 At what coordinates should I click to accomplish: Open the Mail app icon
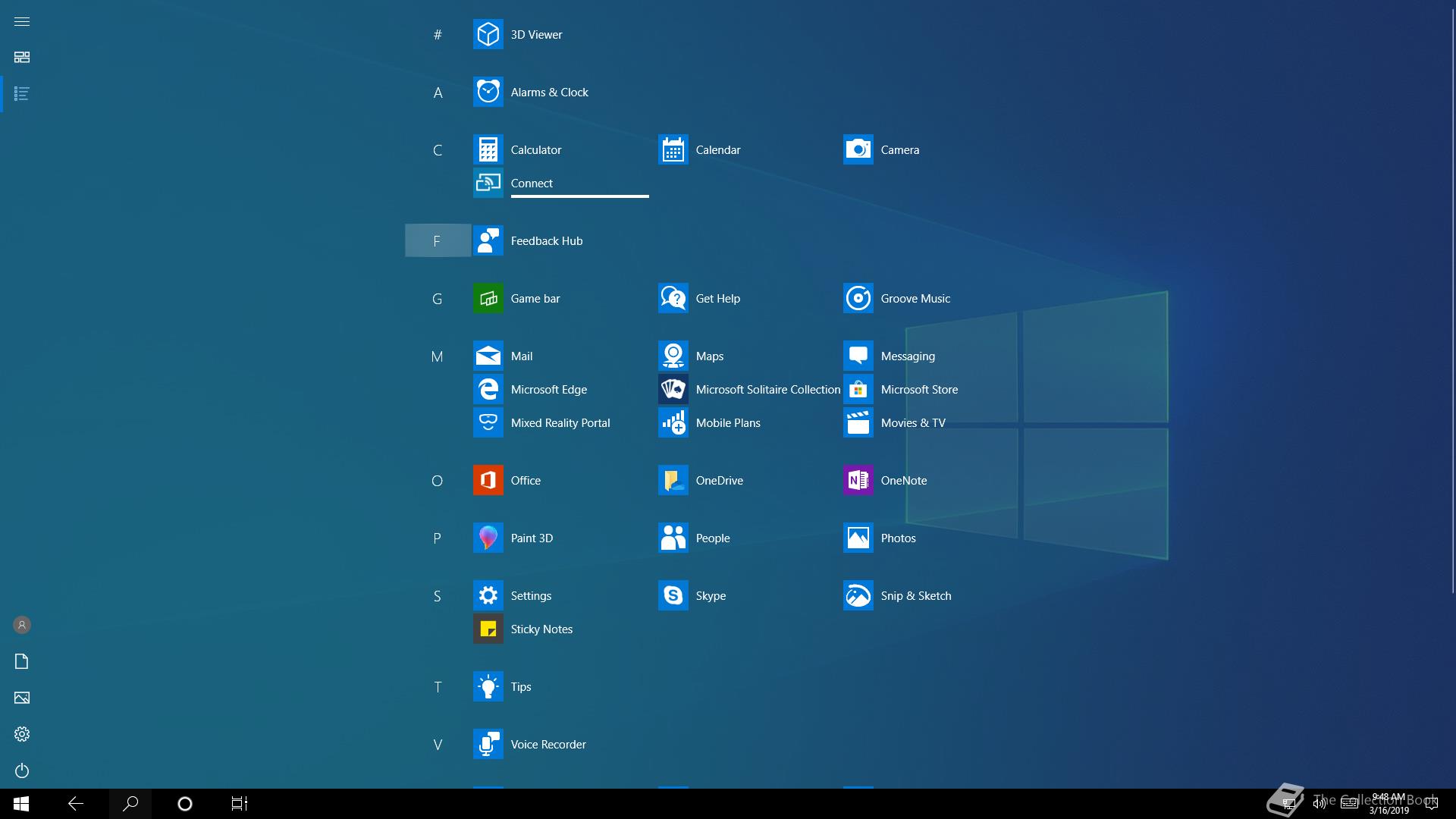tap(488, 356)
